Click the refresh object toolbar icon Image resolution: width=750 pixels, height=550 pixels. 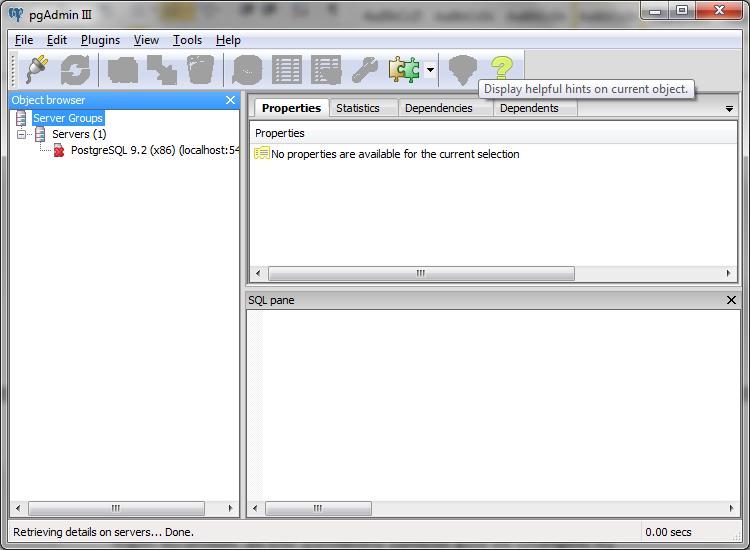coord(75,70)
